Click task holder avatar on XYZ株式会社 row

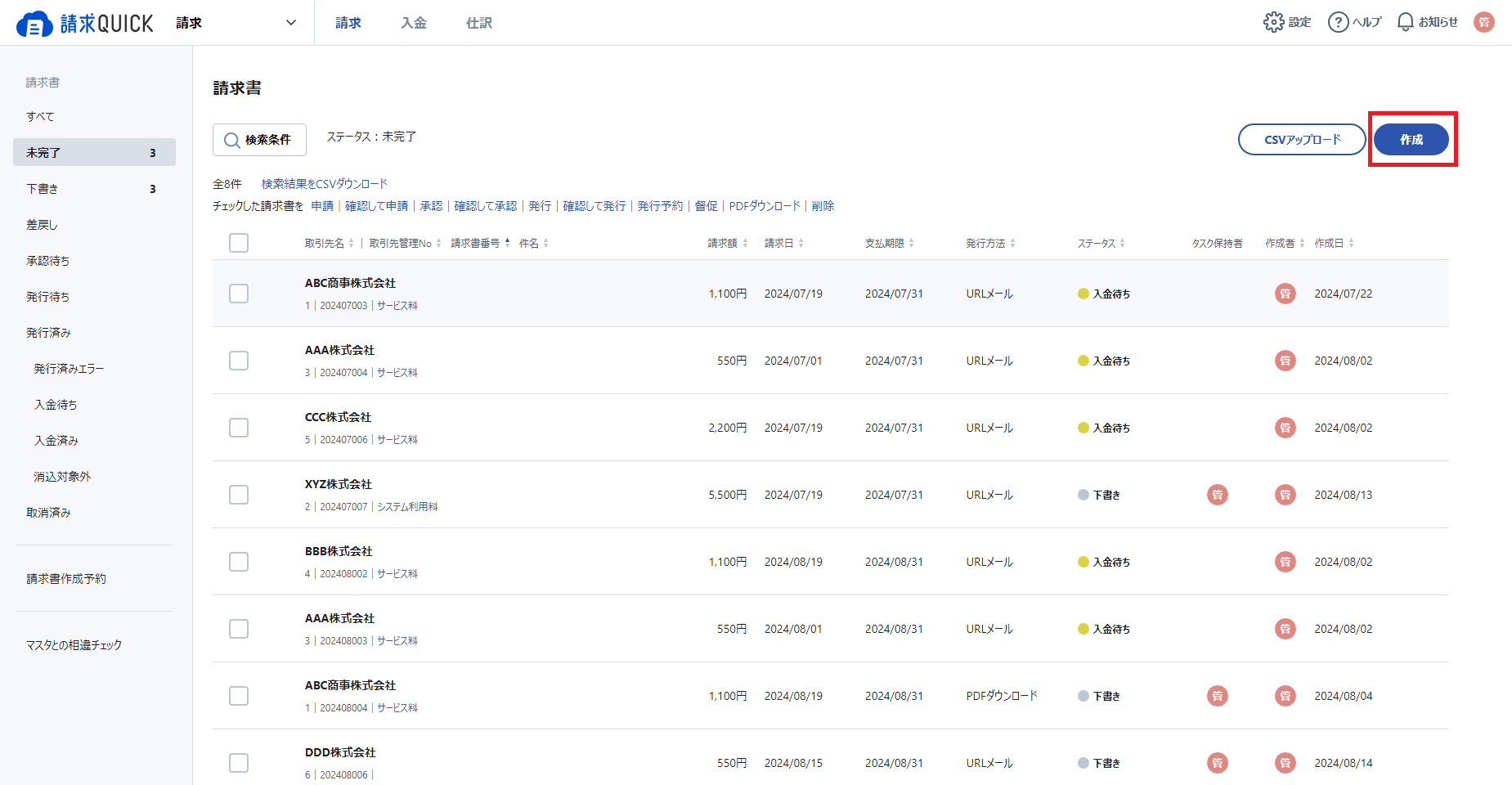pos(1217,495)
